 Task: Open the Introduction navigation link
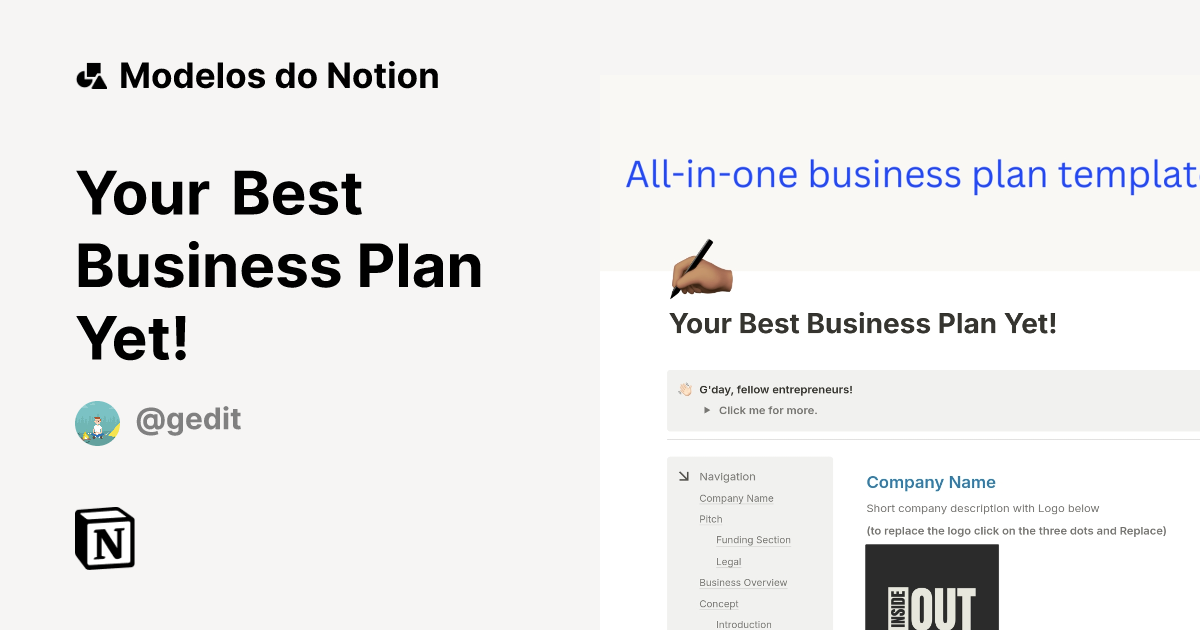pyautogui.click(x=743, y=624)
